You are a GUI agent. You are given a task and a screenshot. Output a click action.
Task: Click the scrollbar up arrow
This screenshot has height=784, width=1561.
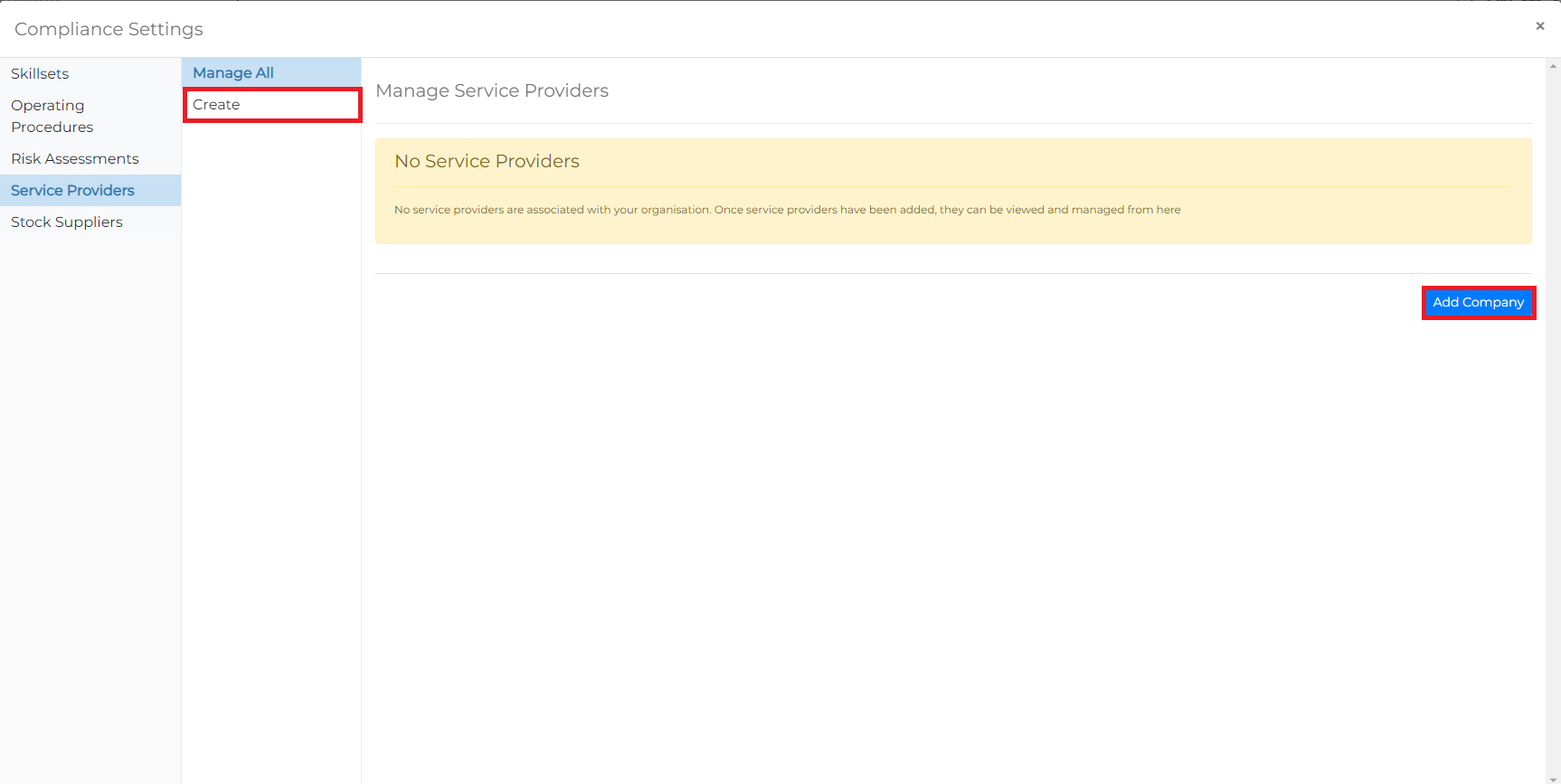1553,66
